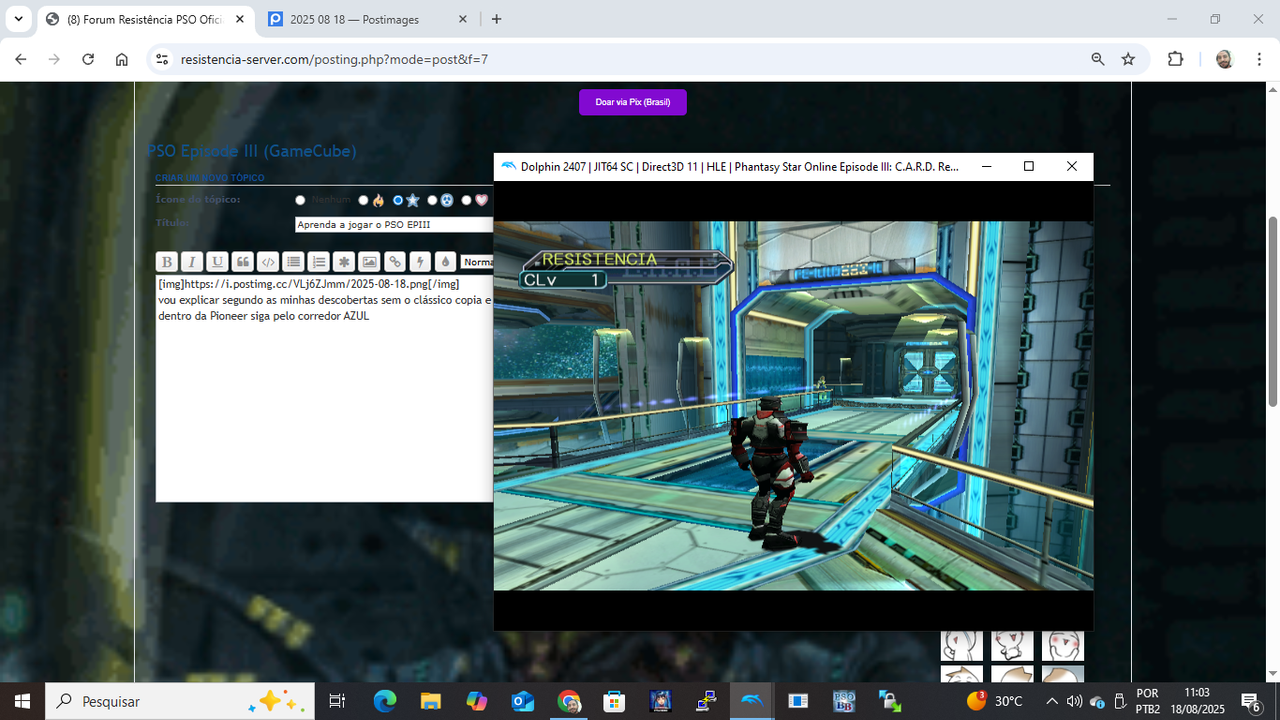This screenshot has height=720, width=1280.
Task: Apply italic formatting in the post editor
Action: pos(192,262)
